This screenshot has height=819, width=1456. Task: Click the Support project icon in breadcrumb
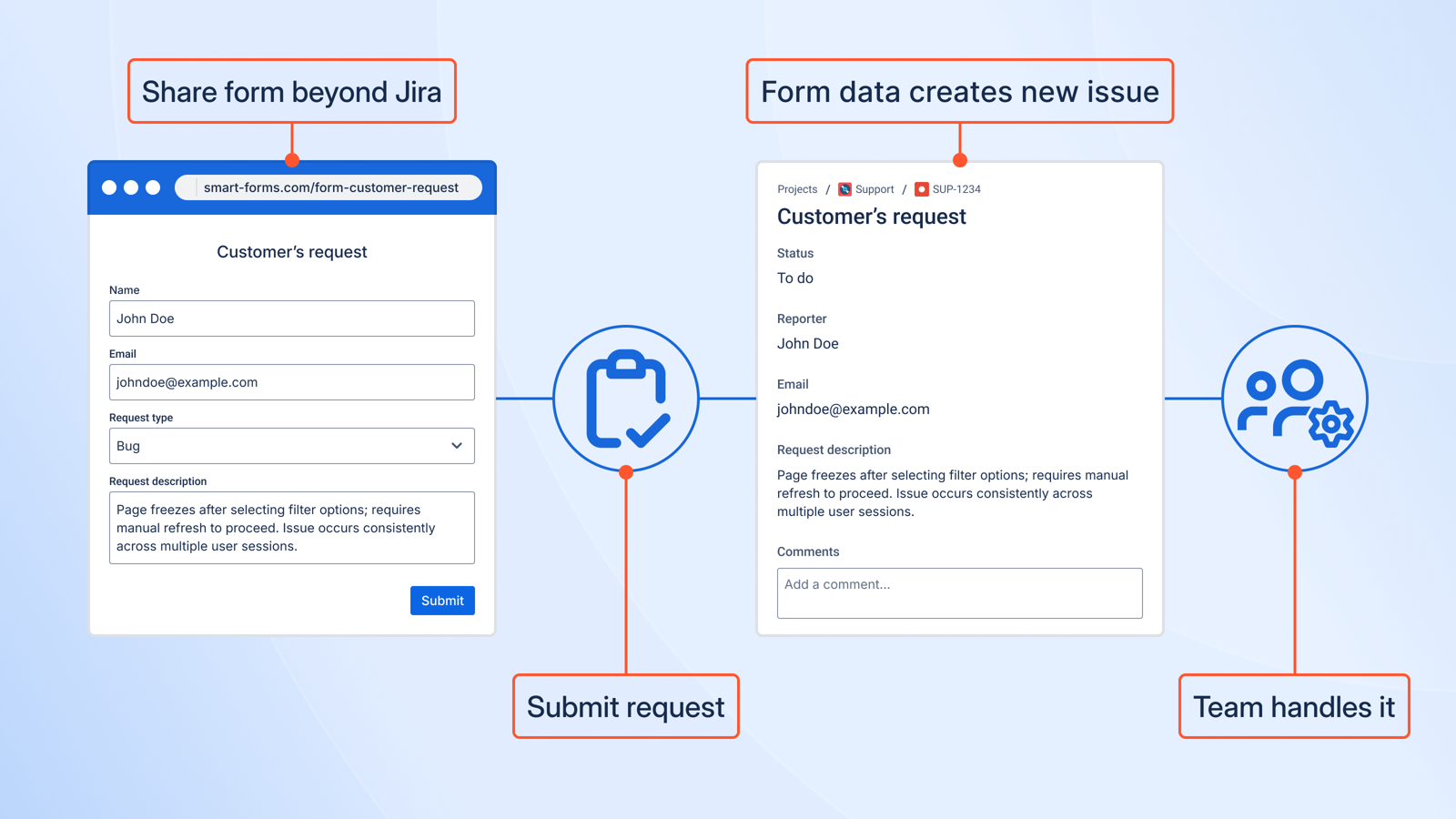pos(844,189)
